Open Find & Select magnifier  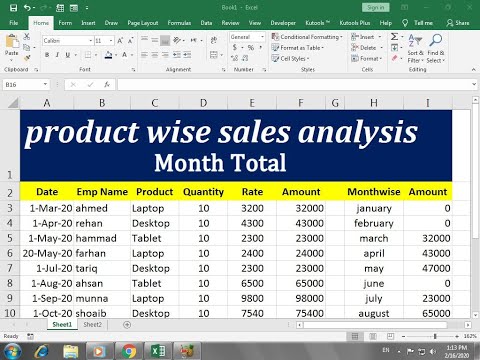[x=436, y=48]
